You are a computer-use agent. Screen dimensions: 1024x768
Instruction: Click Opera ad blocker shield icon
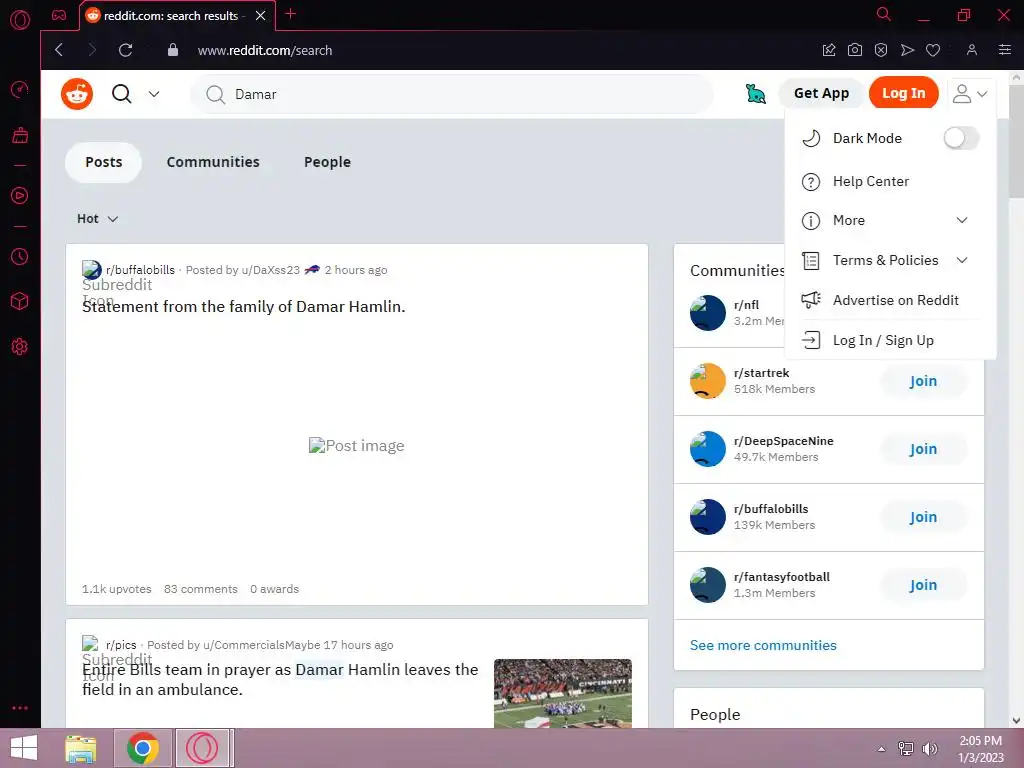point(881,50)
